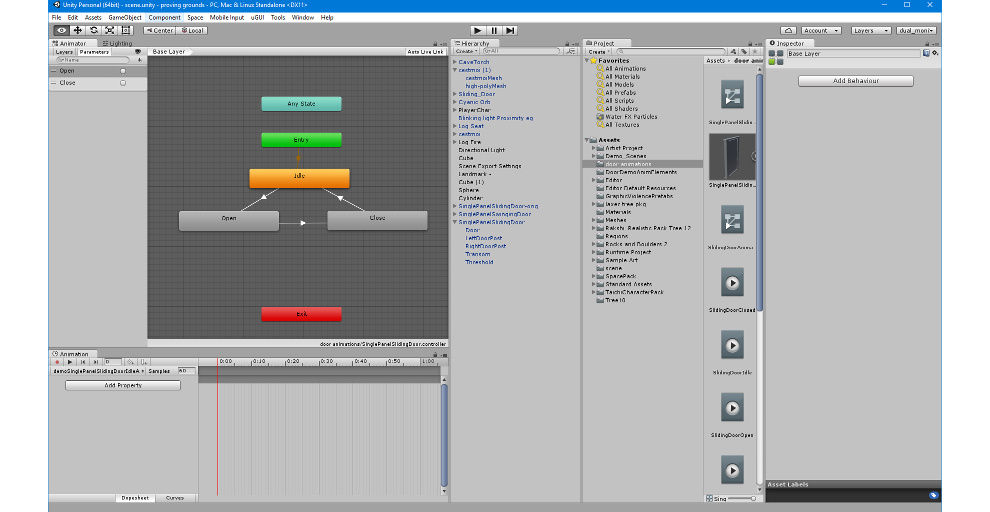Select the Scale tool
The width and height of the screenshot is (990, 512).
pyautogui.click(x=110, y=30)
